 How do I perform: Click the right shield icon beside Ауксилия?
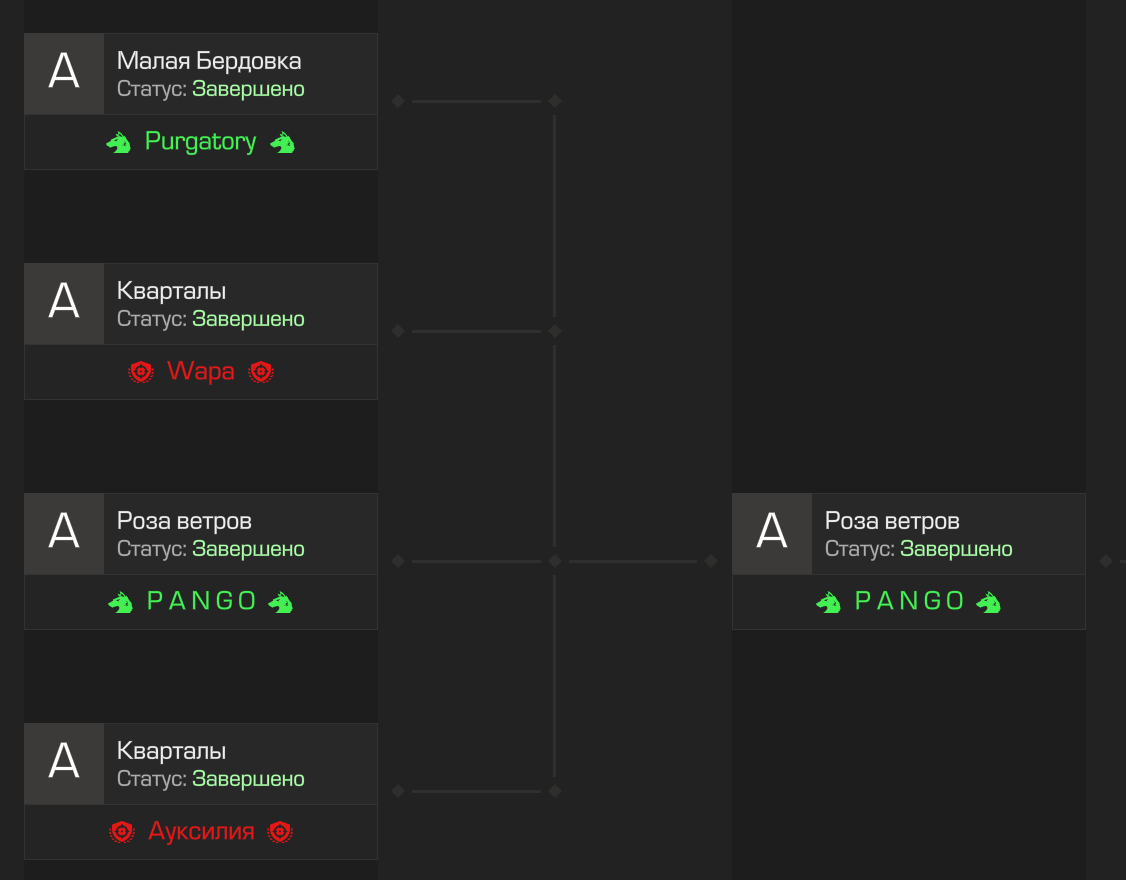click(279, 832)
